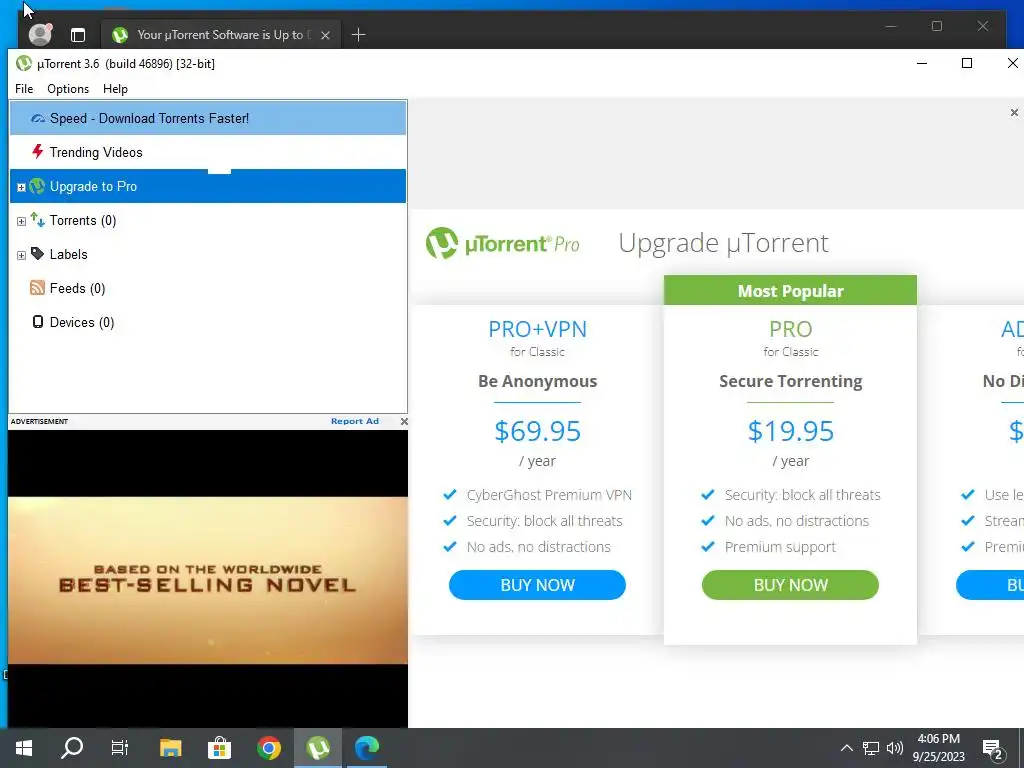The width and height of the screenshot is (1024, 768).
Task: Open the browser tab actions icon
Action: pyautogui.click(x=78, y=35)
